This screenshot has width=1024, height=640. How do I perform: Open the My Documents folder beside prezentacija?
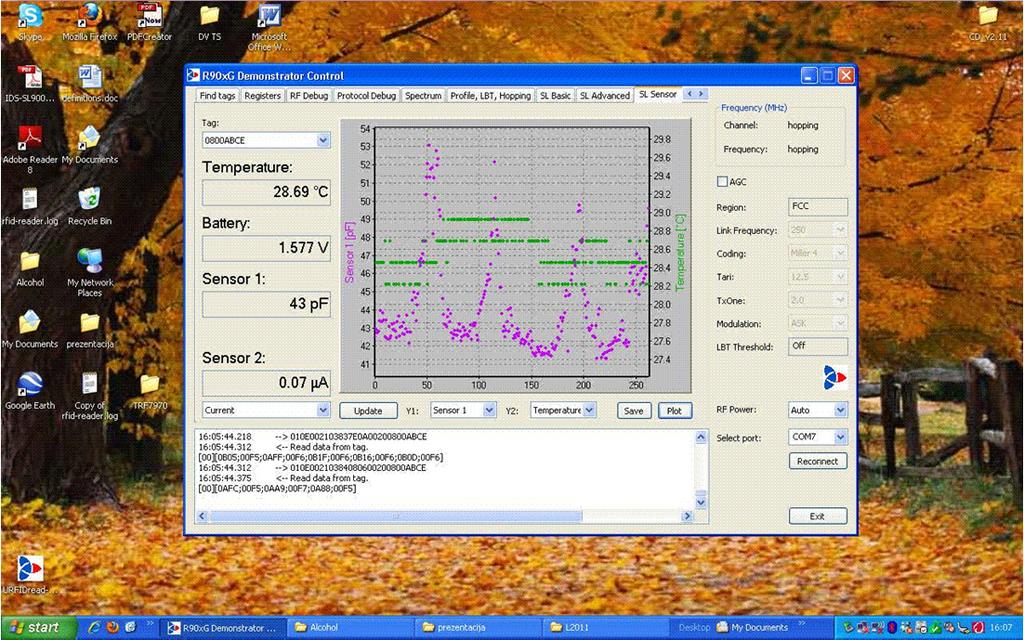click(x=30, y=330)
